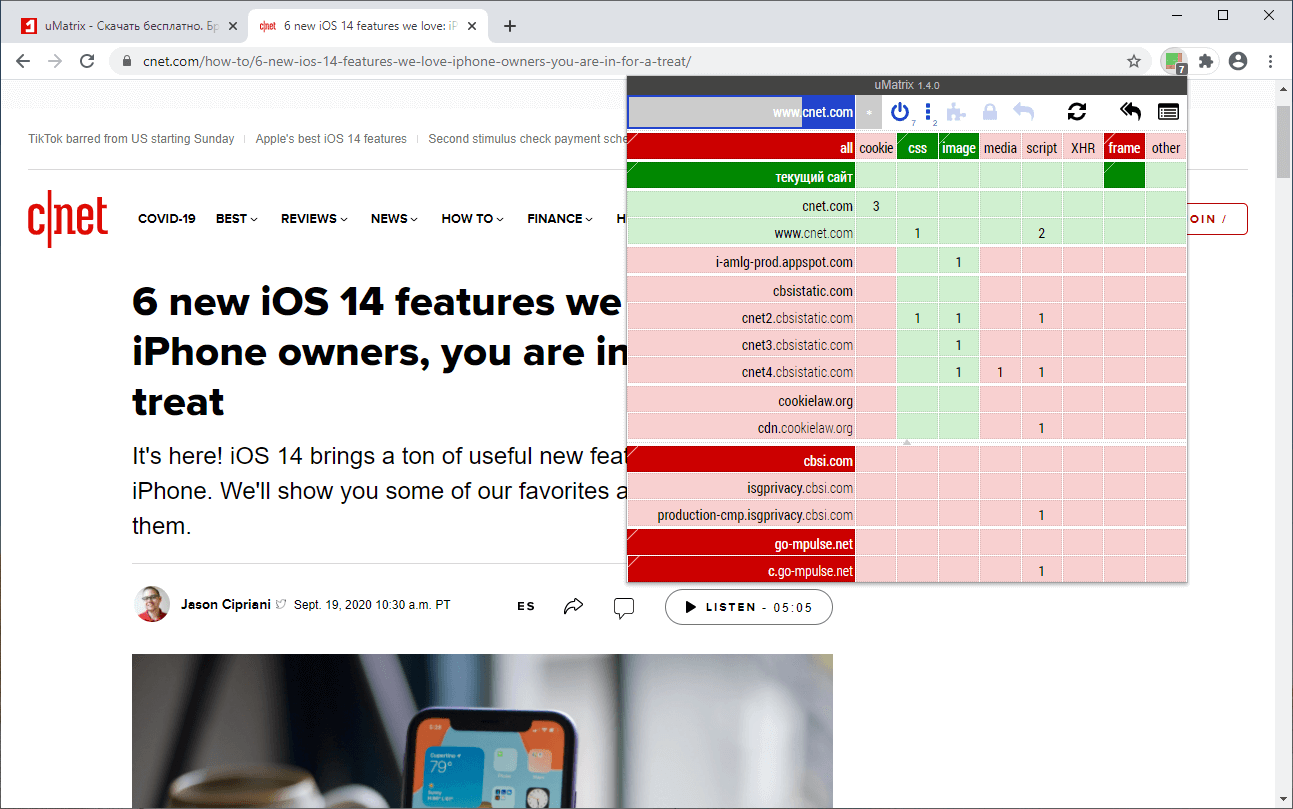Toggle the script column header
1293x809 pixels.
coord(1042,147)
